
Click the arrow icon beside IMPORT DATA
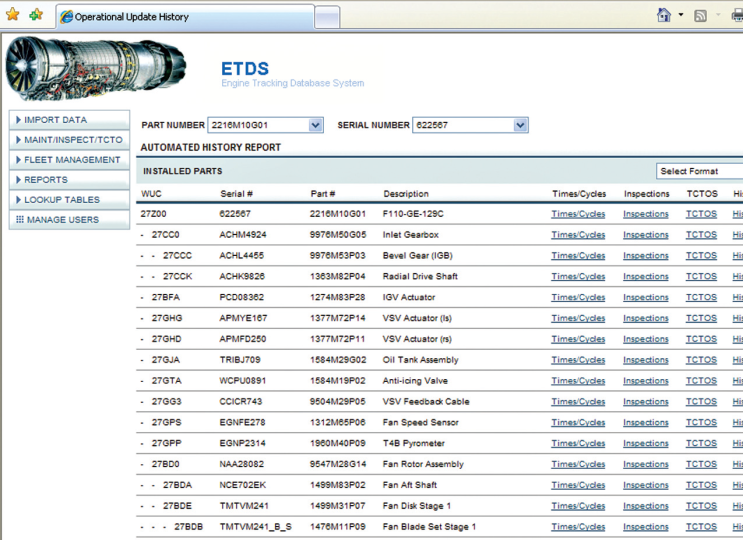point(18,120)
